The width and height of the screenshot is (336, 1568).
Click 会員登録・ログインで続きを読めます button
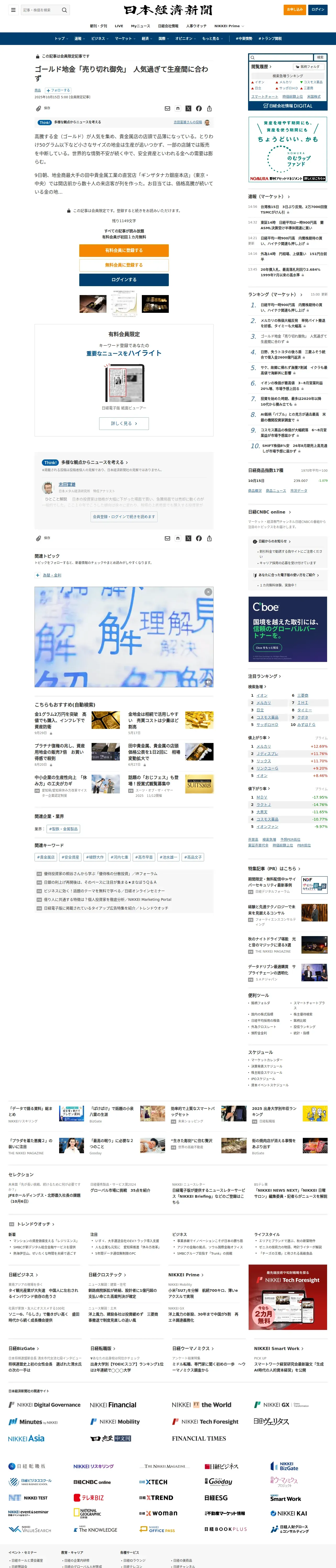pos(124,516)
